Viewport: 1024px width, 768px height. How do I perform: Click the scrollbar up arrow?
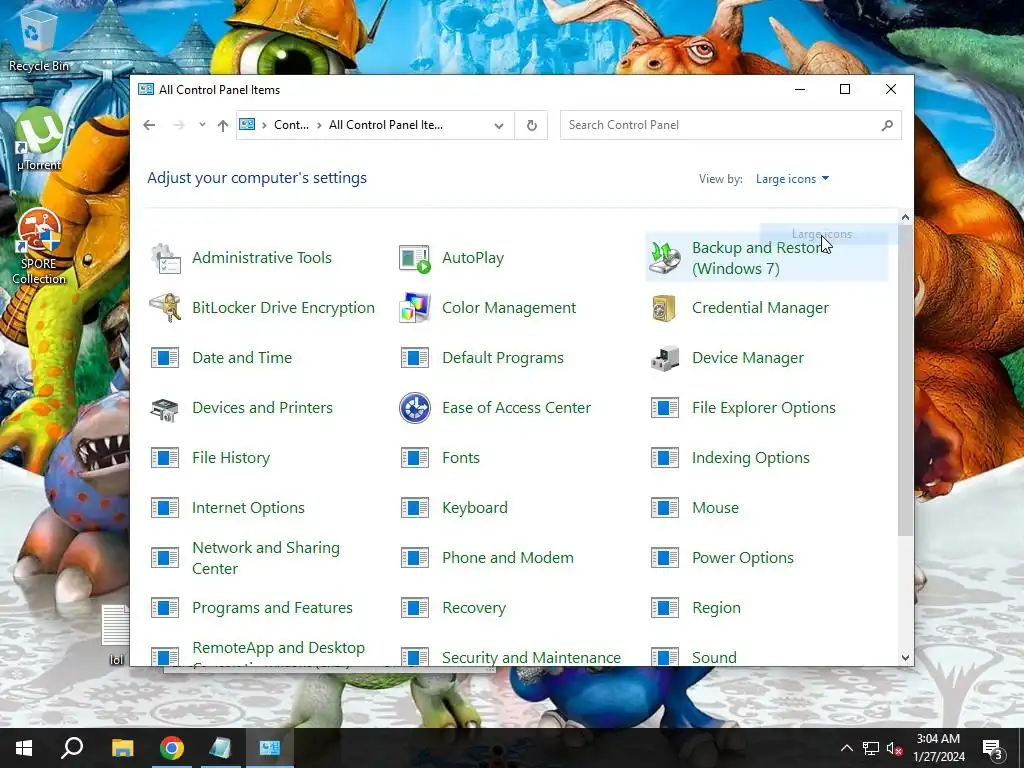[905, 217]
